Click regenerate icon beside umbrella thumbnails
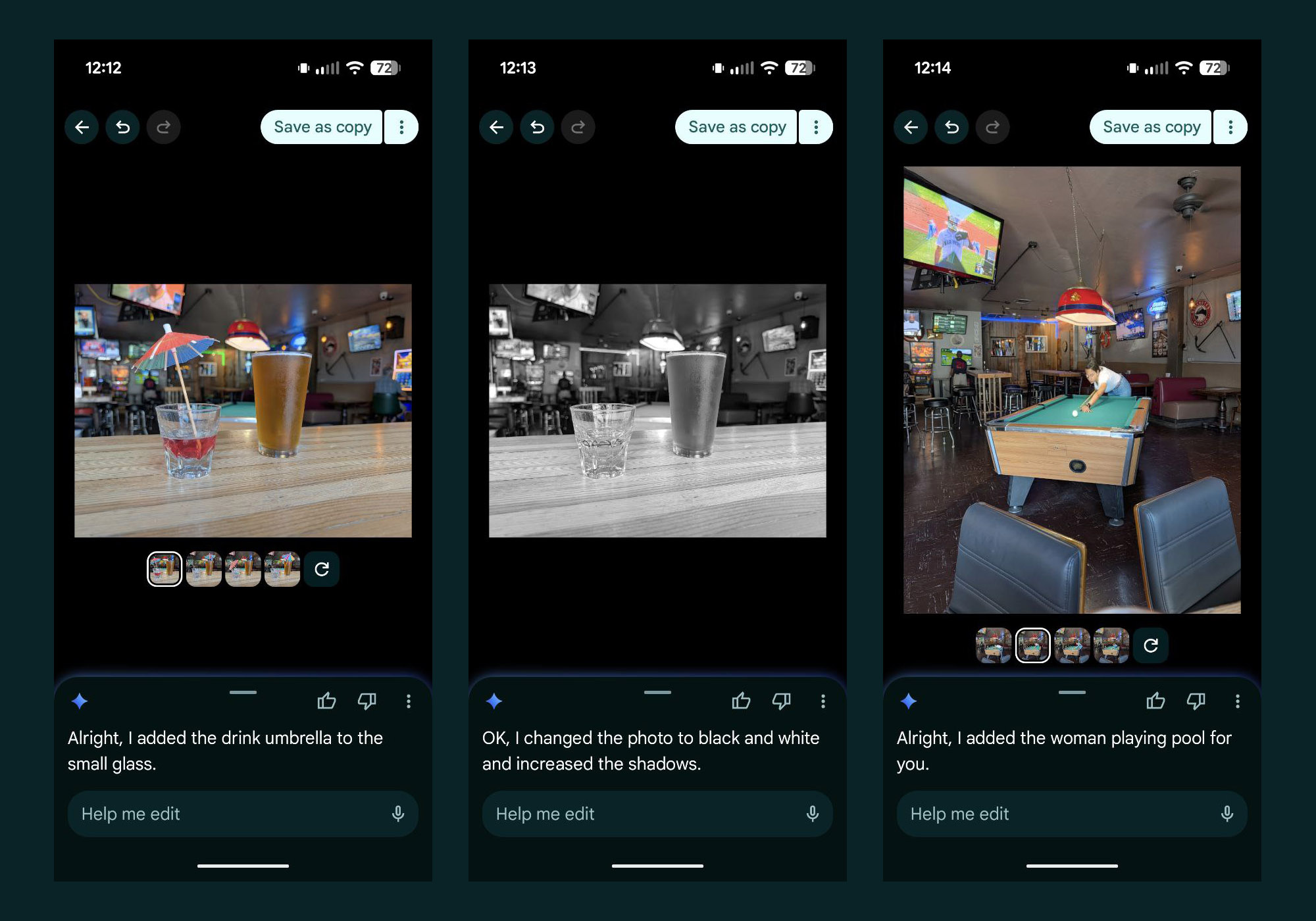The width and height of the screenshot is (1316, 921). [321, 569]
